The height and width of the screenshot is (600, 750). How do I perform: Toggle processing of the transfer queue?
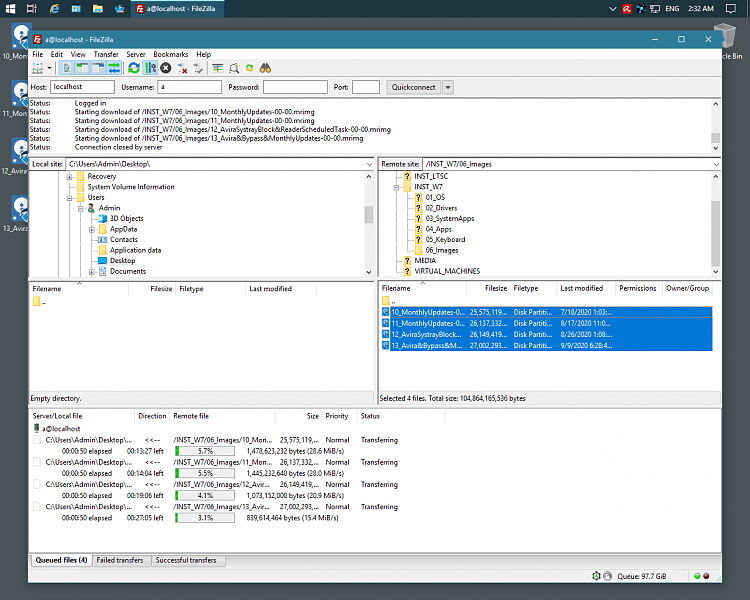[x=150, y=68]
